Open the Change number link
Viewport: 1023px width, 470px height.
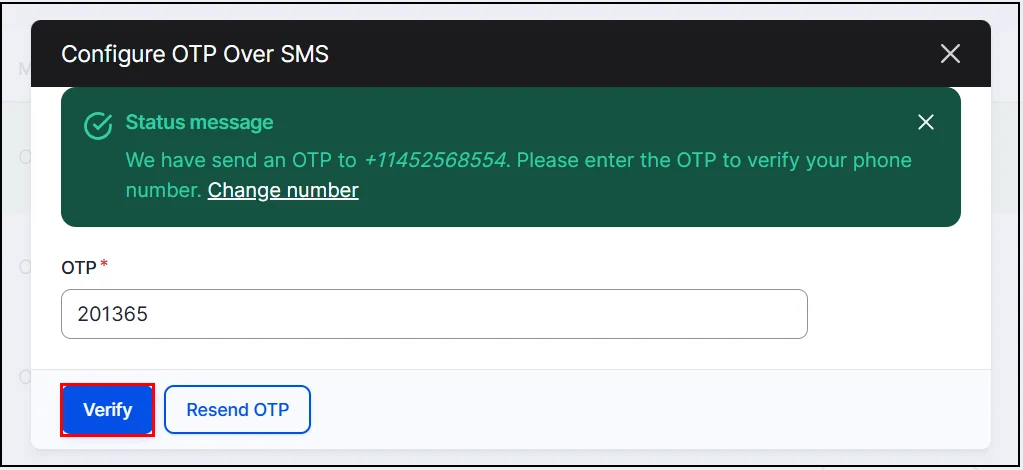coord(283,190)
